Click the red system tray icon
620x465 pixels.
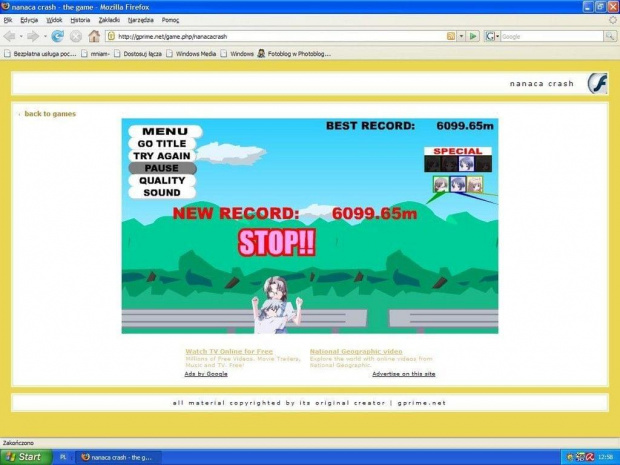pos(590,457)
